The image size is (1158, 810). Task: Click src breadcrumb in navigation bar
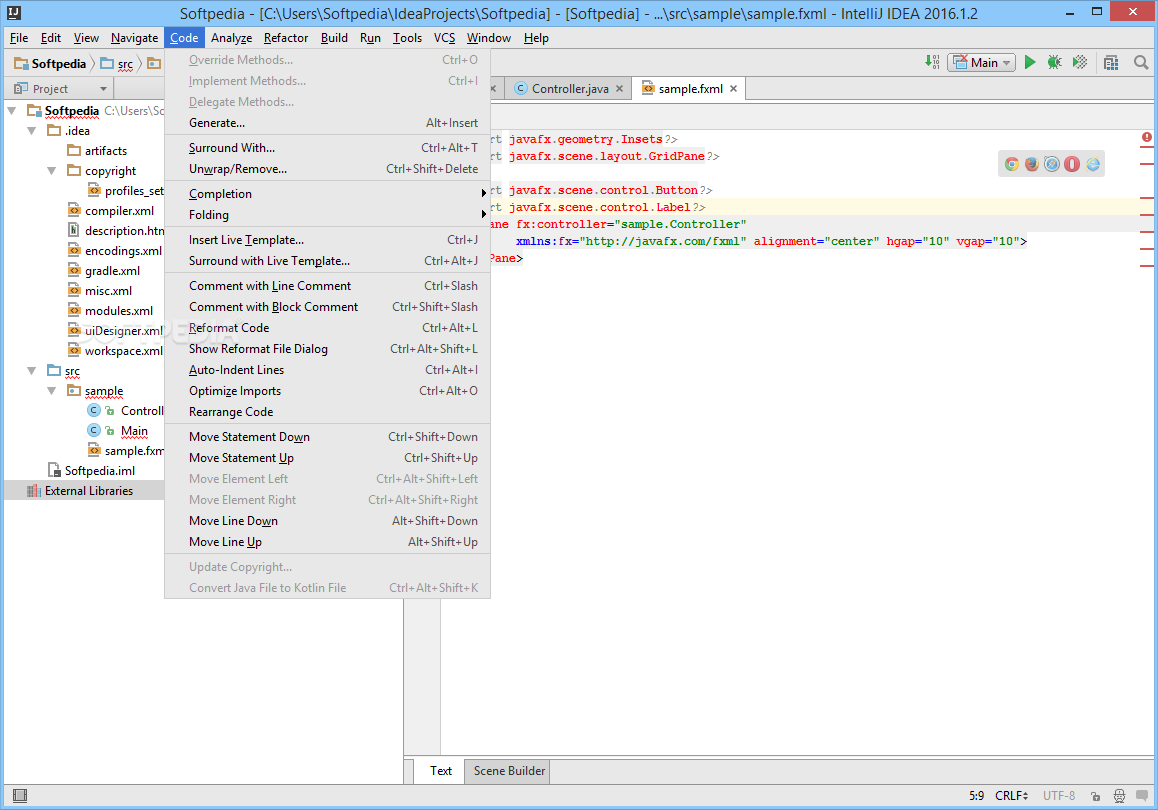point(118,64)
